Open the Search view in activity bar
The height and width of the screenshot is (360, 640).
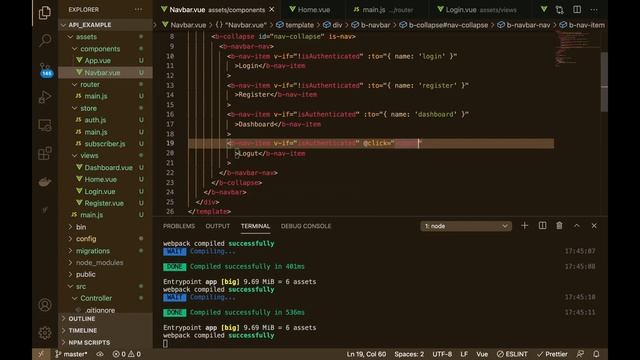pos(44,40)
